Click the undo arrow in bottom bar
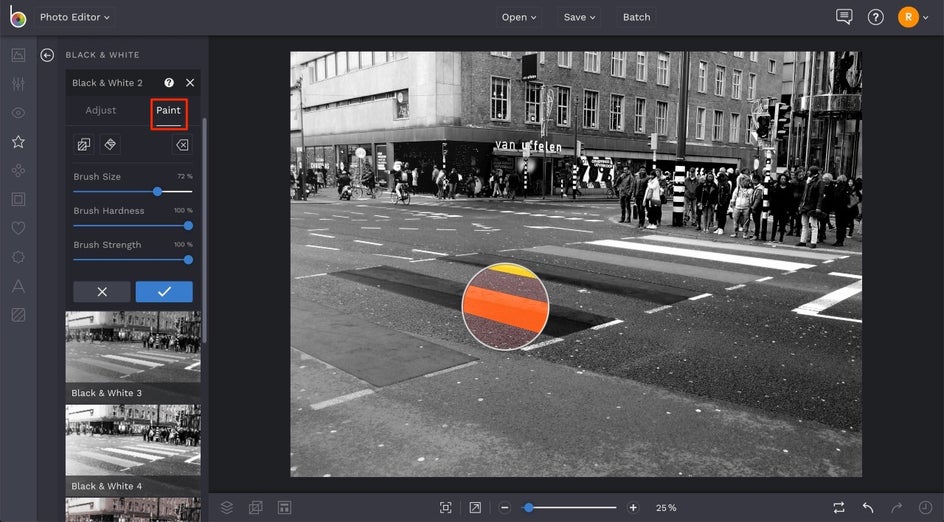 point(868,508)
